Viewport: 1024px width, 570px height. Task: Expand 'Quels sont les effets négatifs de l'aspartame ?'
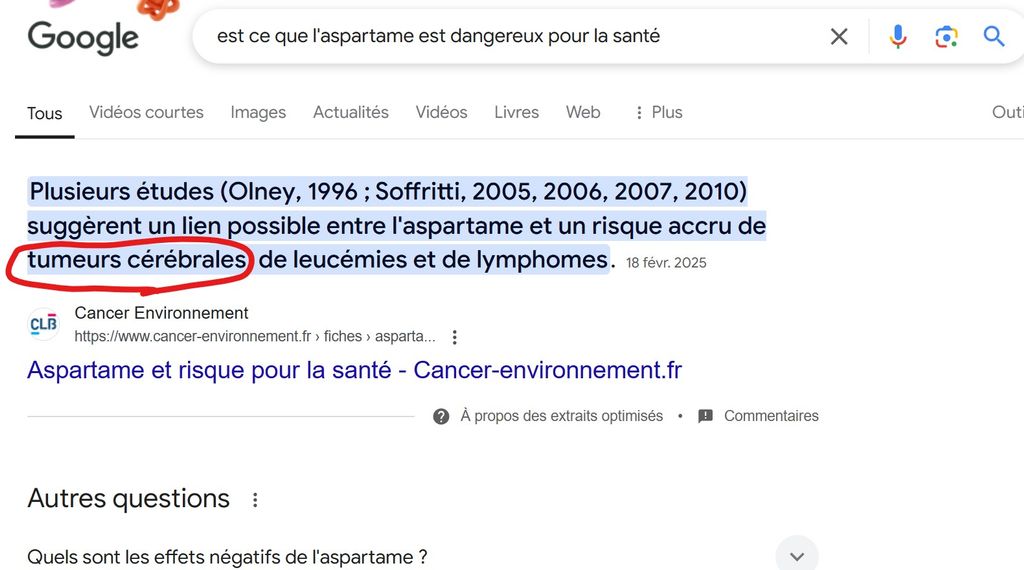click(x=797, y=556)
